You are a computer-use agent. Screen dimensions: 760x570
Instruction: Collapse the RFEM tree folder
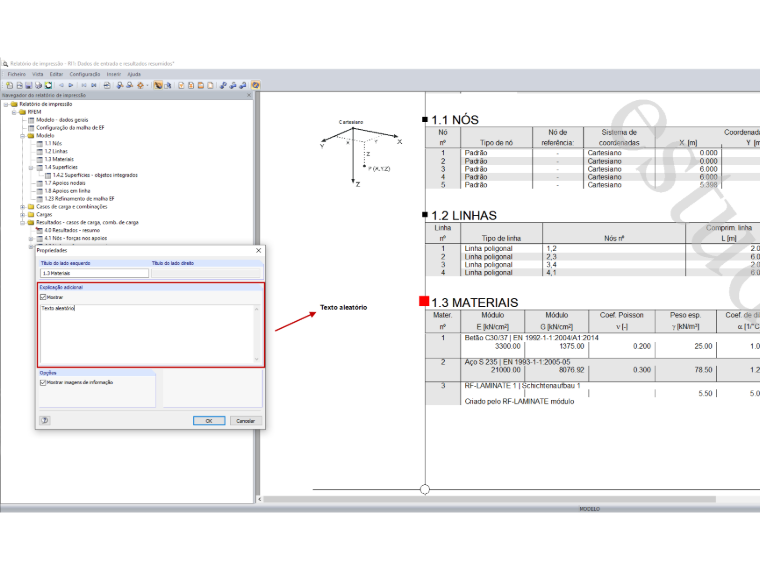[x=14, y=112]
